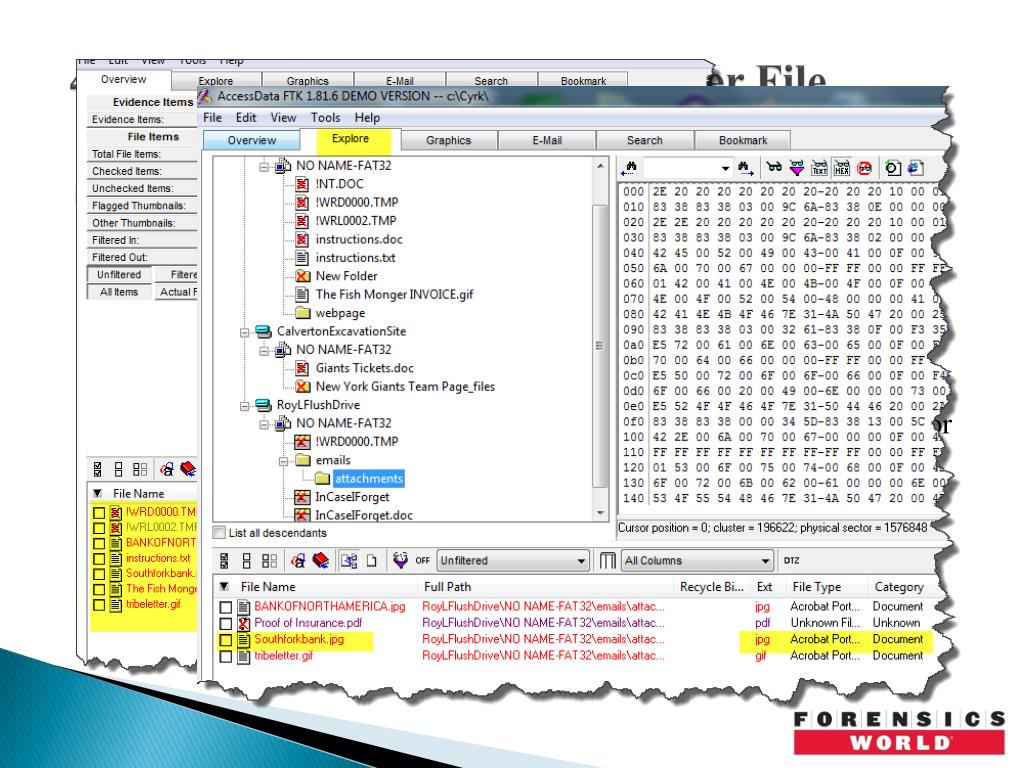Click check-all-files icon in front window list toolbar
The width and height of the screenshot is (1024, 768).
[x=225, y=560]
